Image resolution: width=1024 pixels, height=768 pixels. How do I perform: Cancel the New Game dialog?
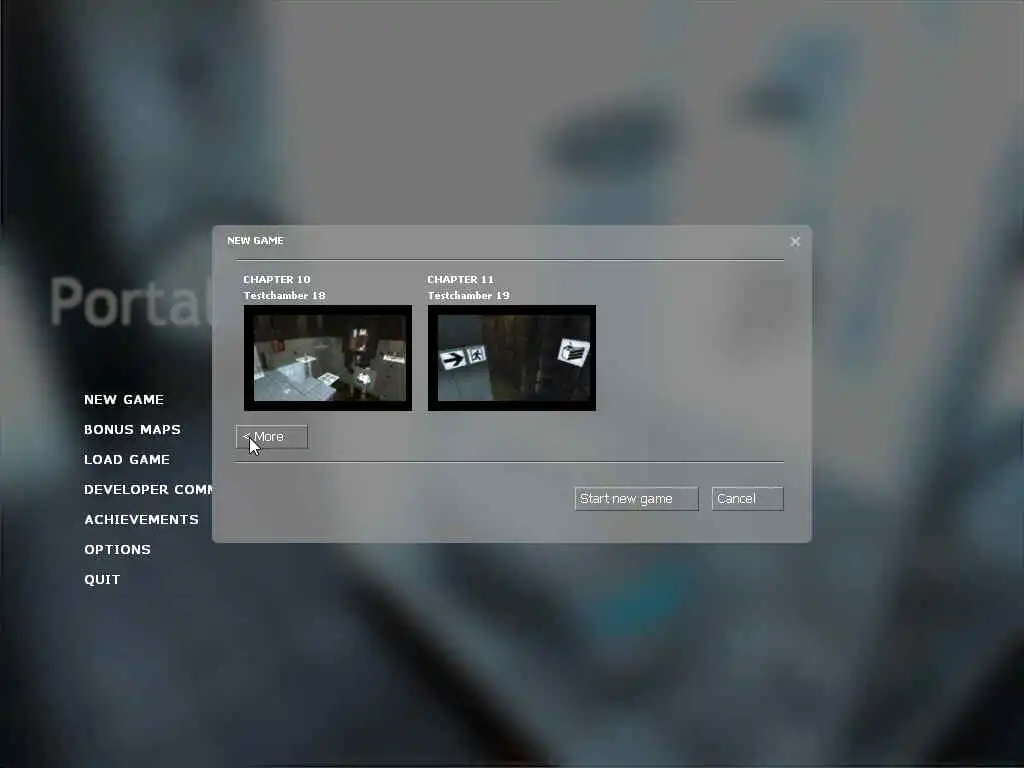click(748, 499)
